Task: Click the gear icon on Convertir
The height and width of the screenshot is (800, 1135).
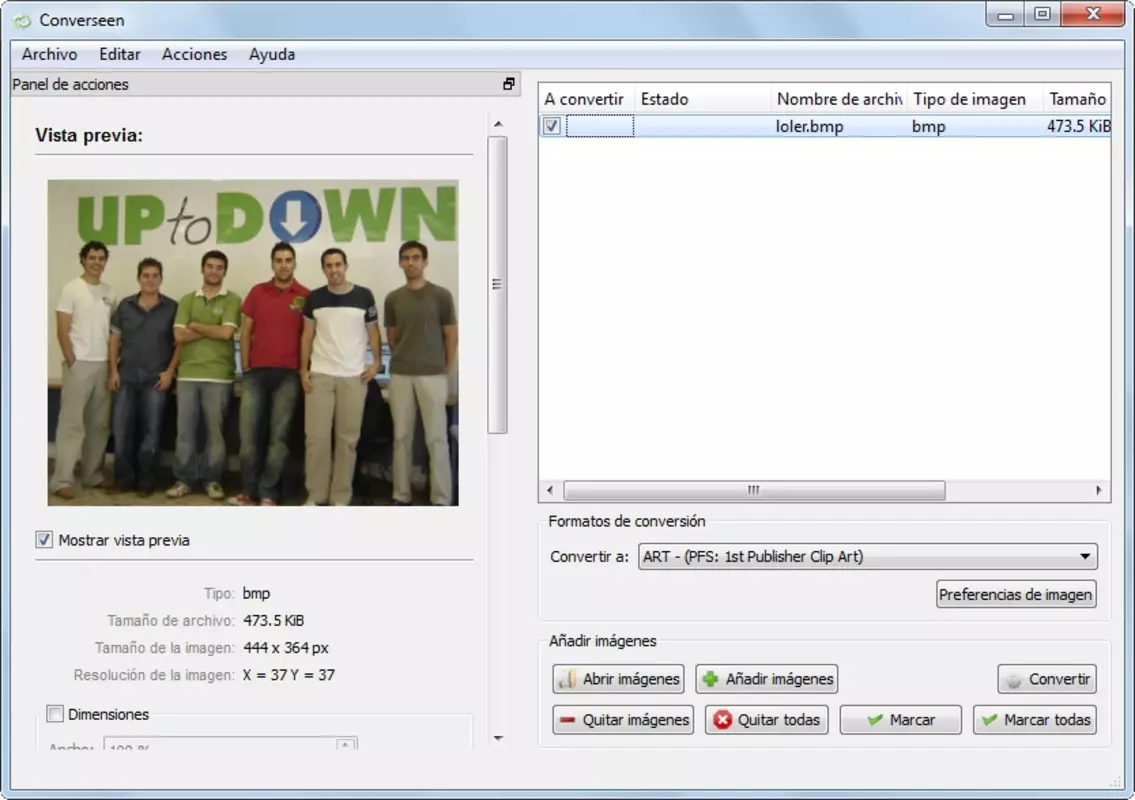Action: click(x=1013, y=680)
